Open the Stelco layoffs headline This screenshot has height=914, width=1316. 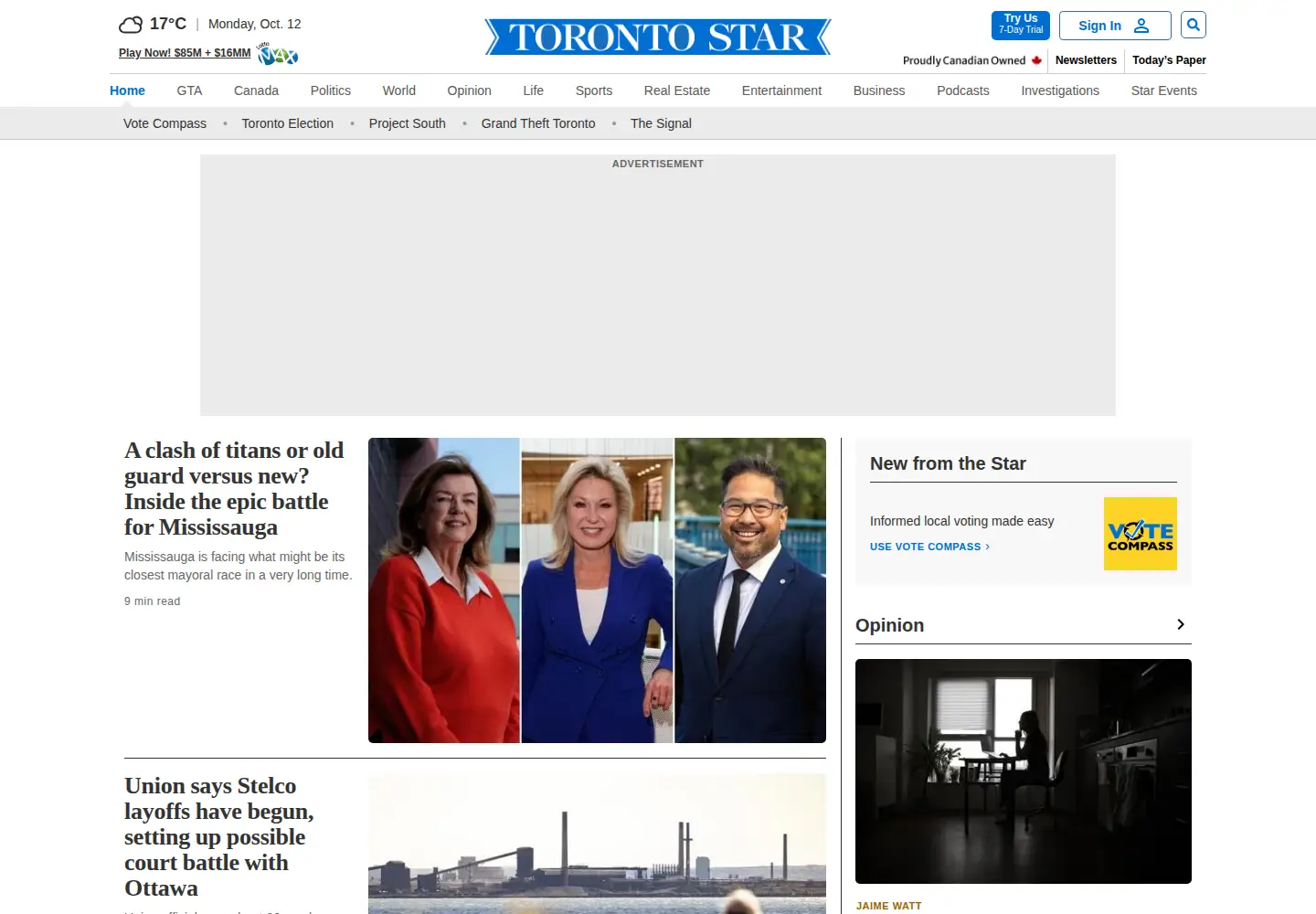click(219, 837)
